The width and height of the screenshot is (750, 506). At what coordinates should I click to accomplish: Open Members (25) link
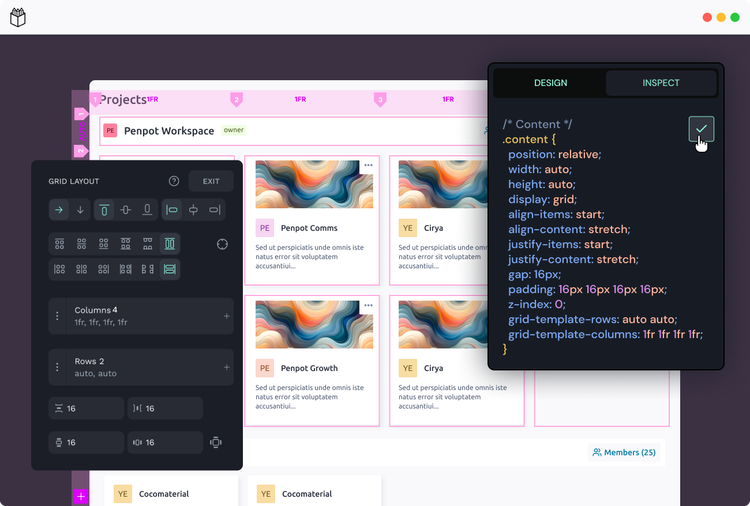(624, 452)
